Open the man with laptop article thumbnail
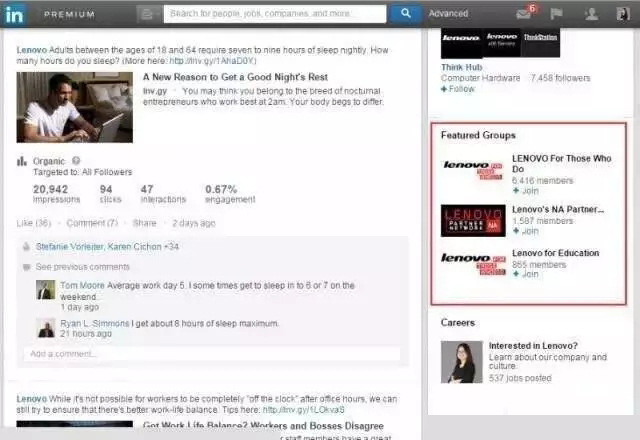The width and height of the screenshot is (640, 440). [69, 106]
